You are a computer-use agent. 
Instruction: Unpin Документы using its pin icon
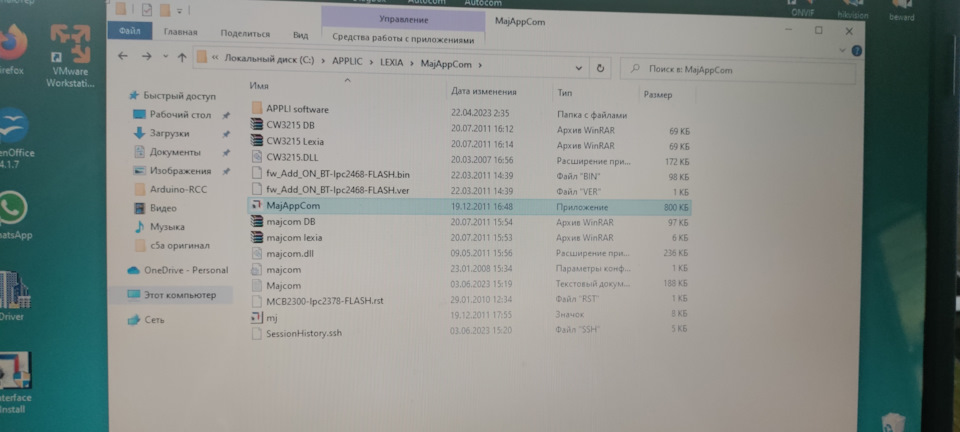[x=226, y=153]
